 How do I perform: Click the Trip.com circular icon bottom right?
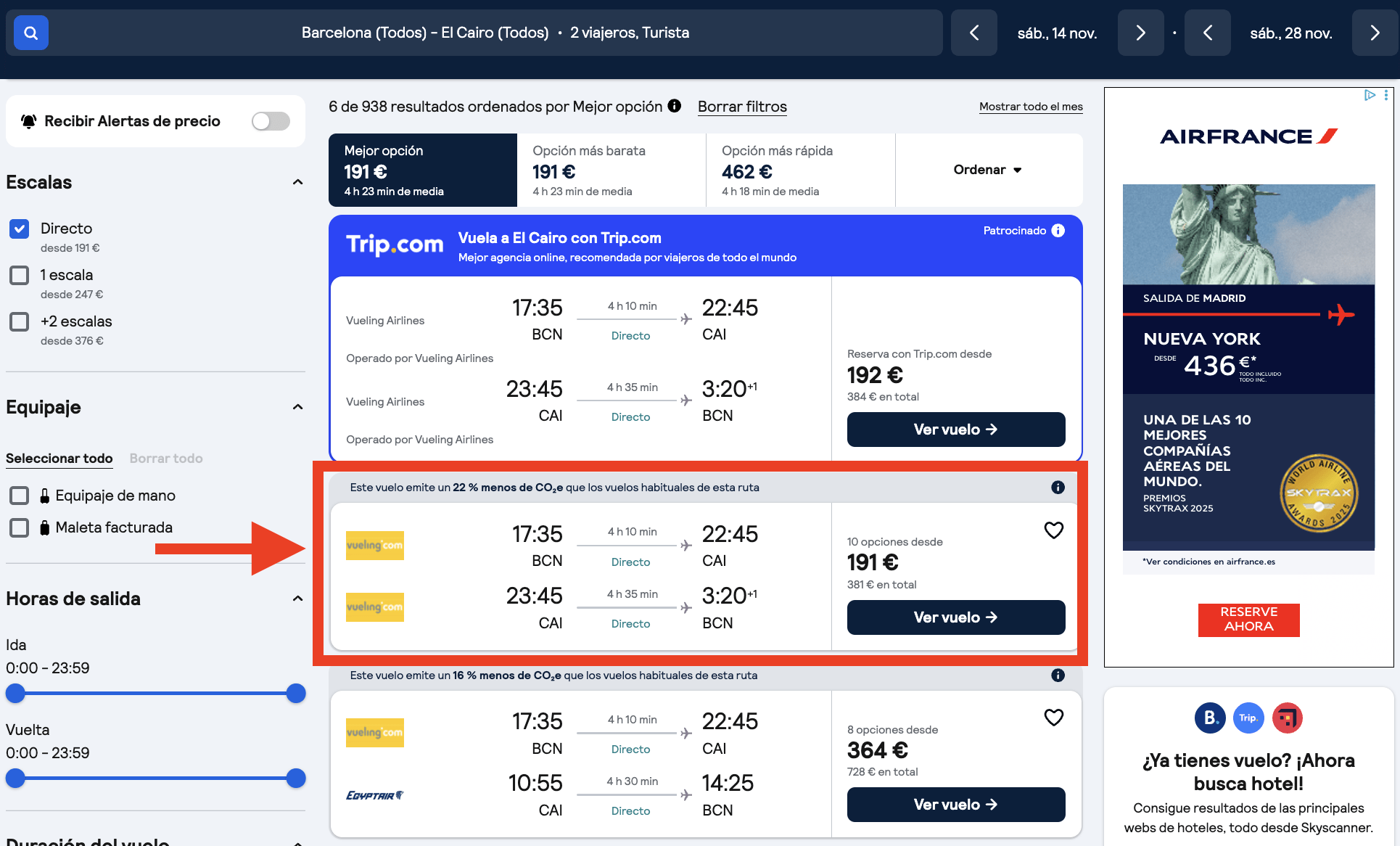click(1248, 718)
